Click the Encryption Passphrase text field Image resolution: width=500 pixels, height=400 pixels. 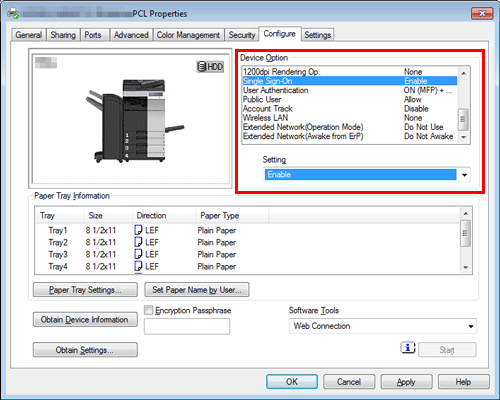pyautogui.click(x=187, y=326)
